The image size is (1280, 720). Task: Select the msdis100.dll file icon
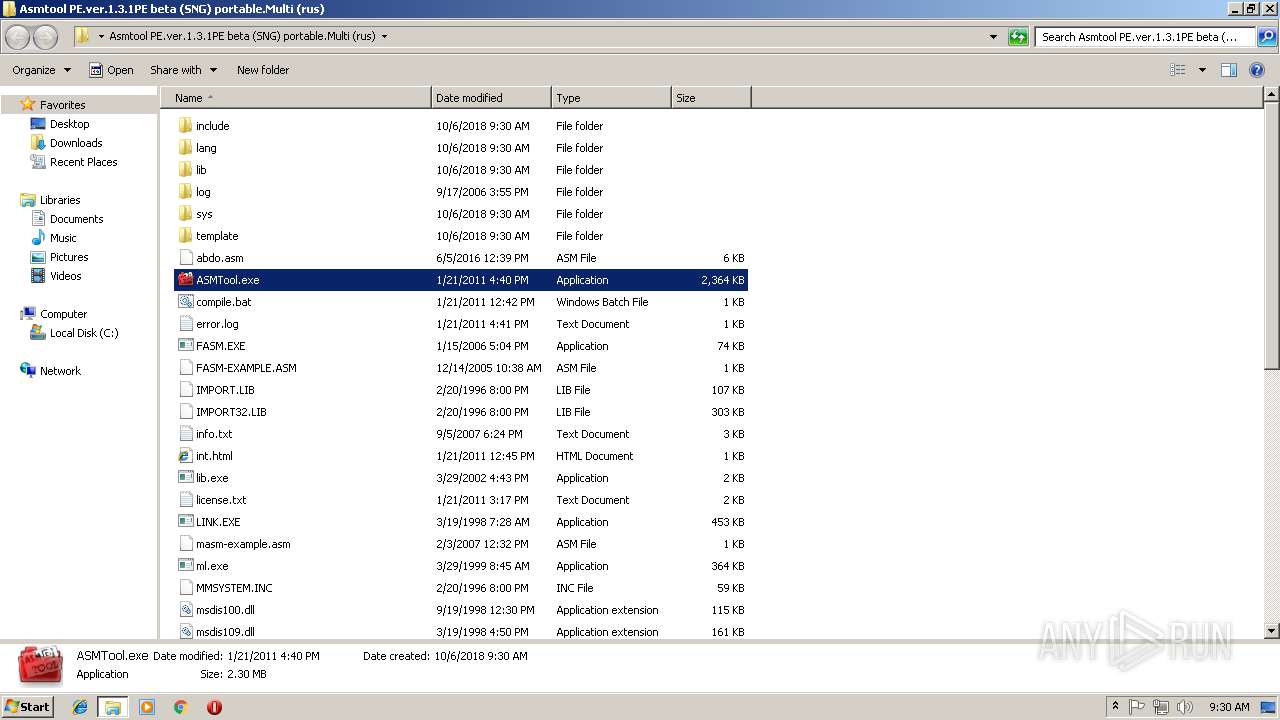185,610
